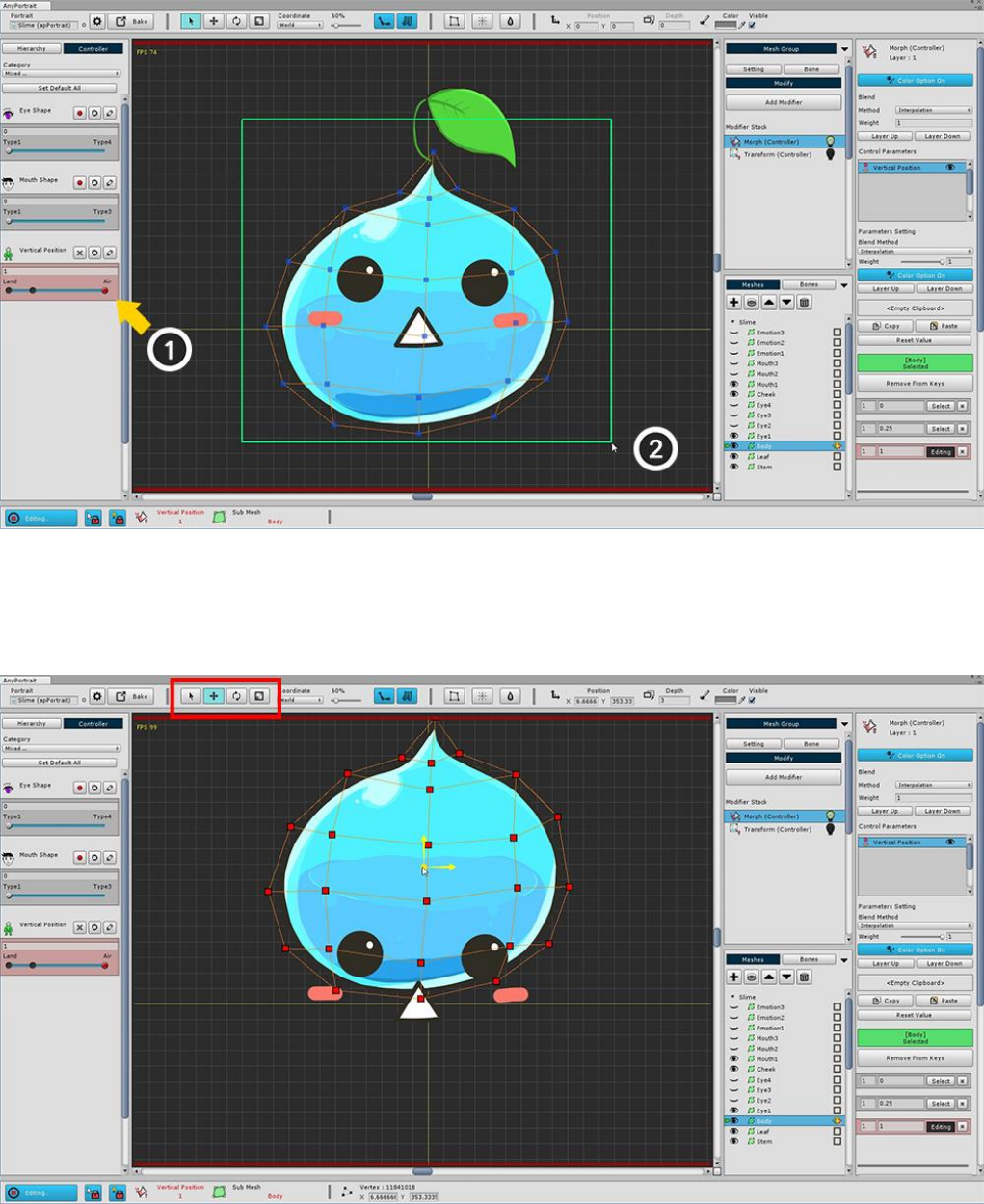Collapse the Slime tree node in bottom screenshot
The width and height of the screenshot is (984, 1204).
[732, 997]
